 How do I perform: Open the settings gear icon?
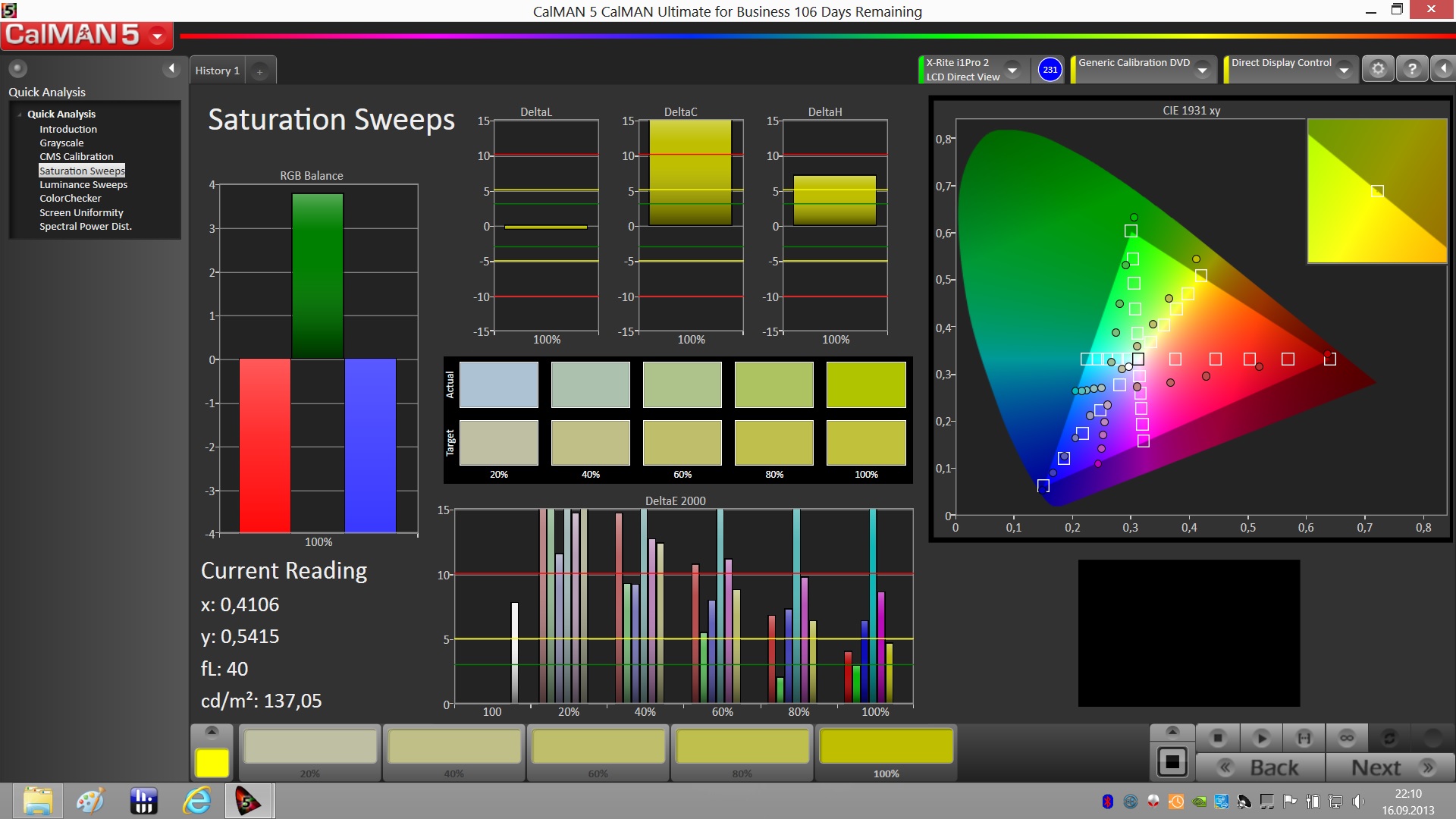[x=1378, y=69]
